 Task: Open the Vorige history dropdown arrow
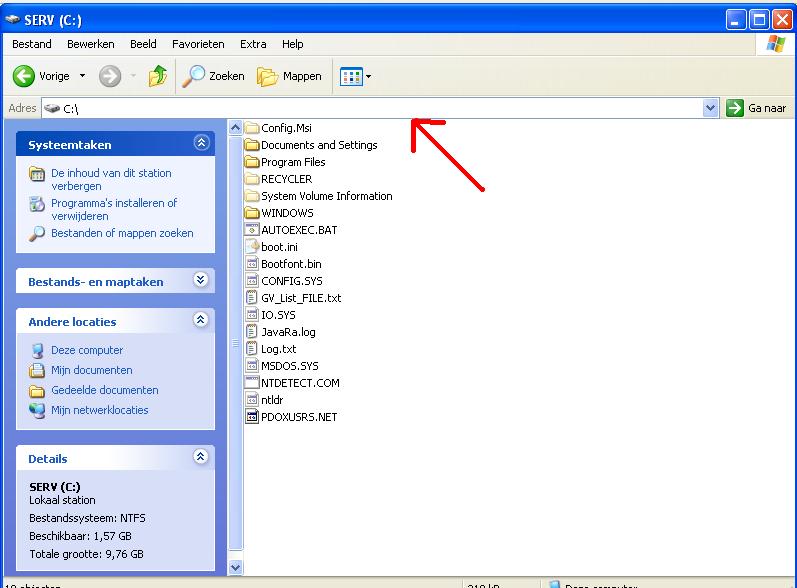(82, 76)
